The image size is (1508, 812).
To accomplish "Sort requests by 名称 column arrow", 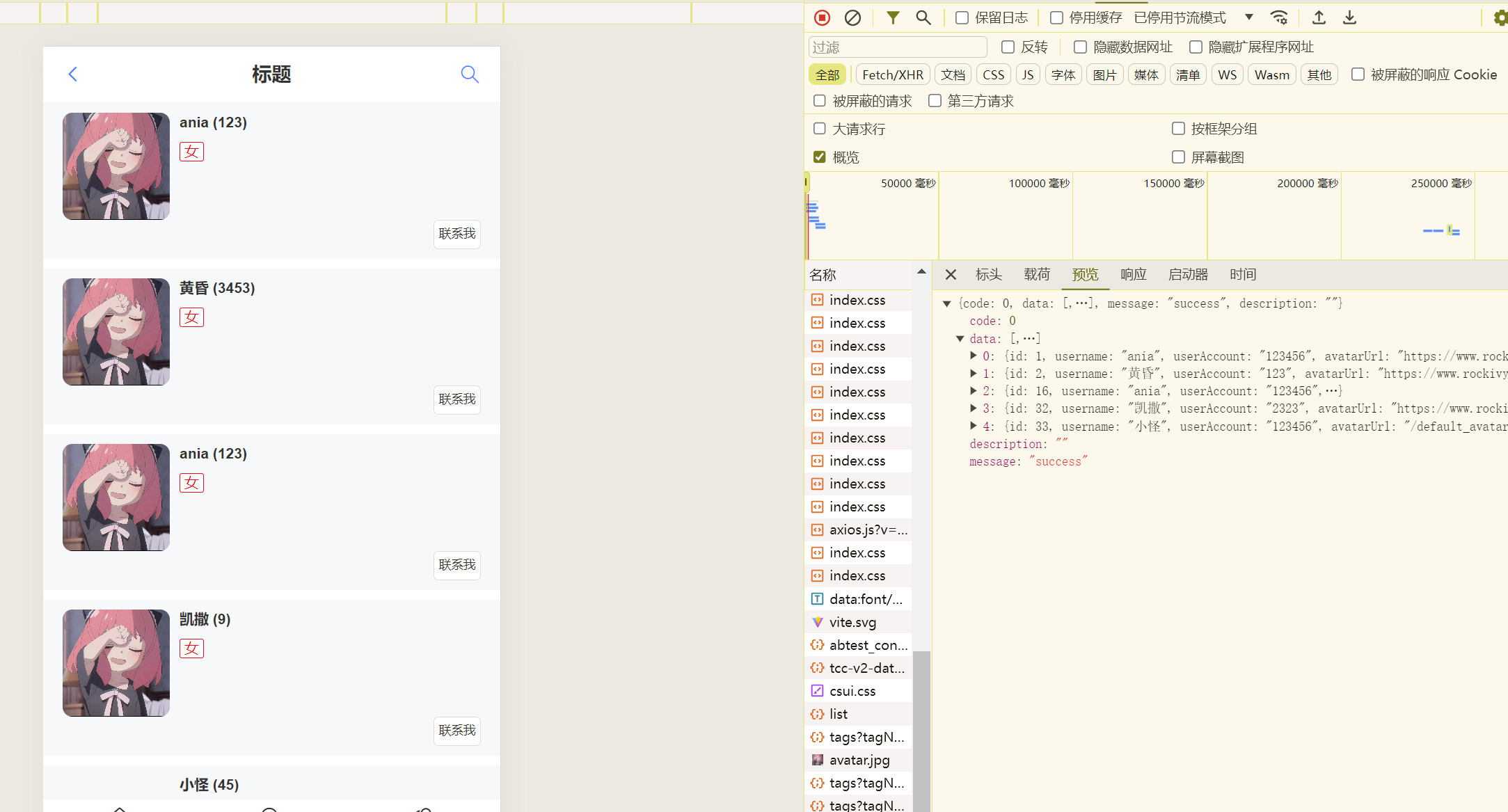I will [921, 272].
